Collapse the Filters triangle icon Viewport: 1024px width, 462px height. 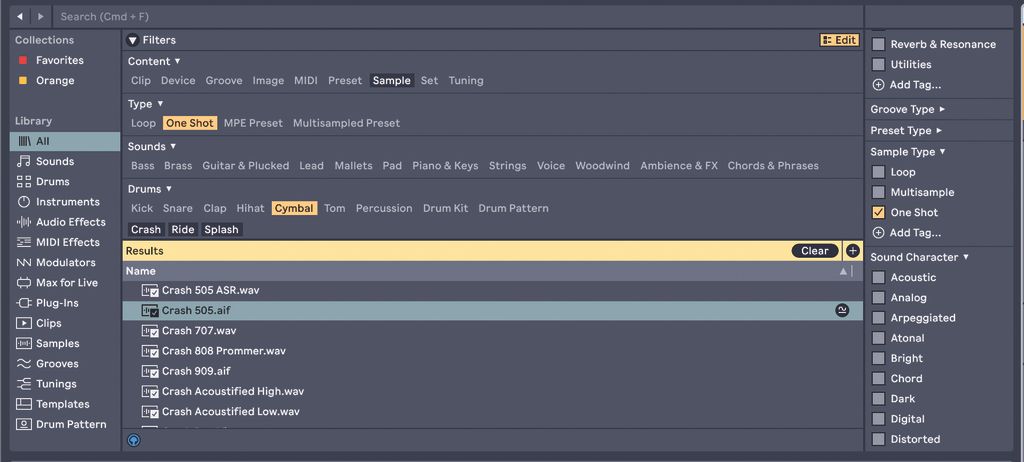coord(133,40)
